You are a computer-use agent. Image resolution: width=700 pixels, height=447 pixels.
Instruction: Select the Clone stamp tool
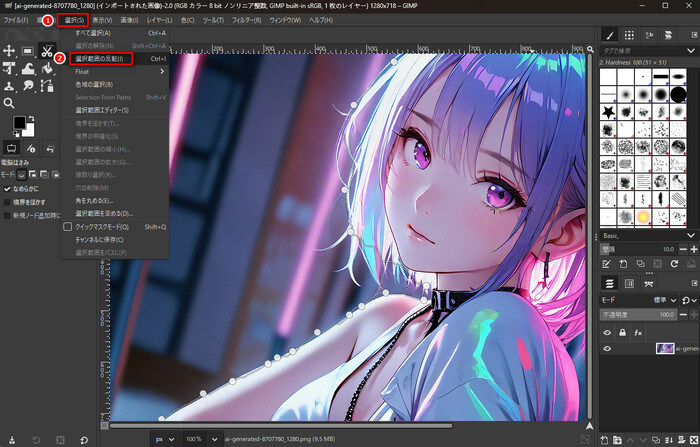click(x=9, y=86)
